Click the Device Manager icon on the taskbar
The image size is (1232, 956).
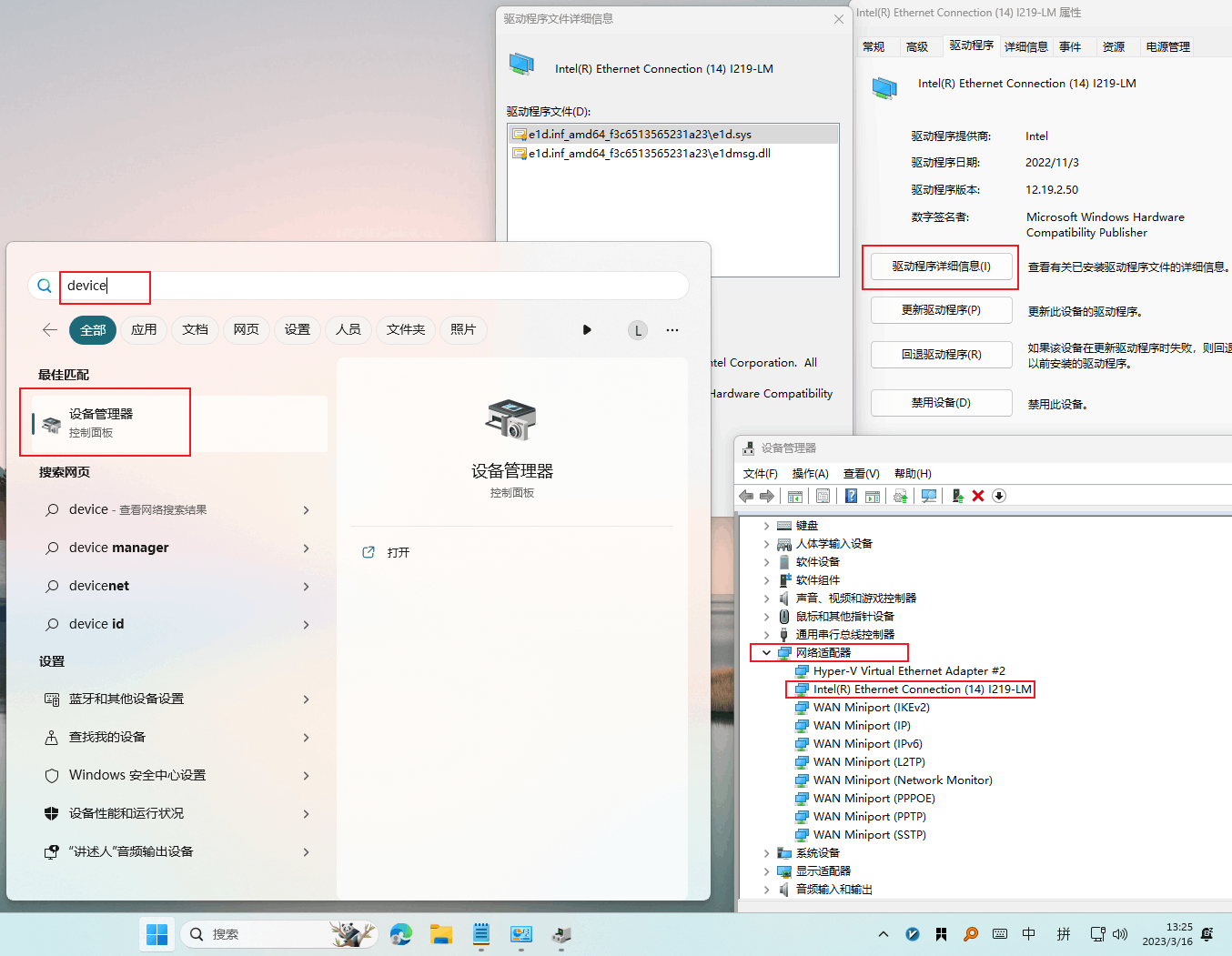[x=561, y=934]
